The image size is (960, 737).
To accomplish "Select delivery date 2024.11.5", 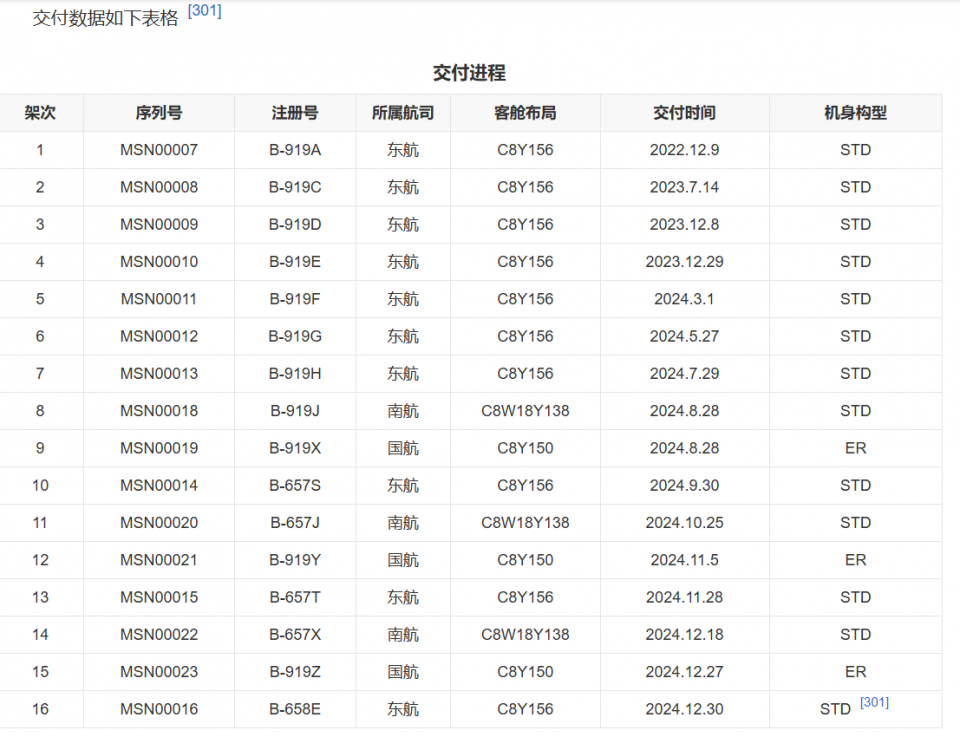I will (684, 561).
